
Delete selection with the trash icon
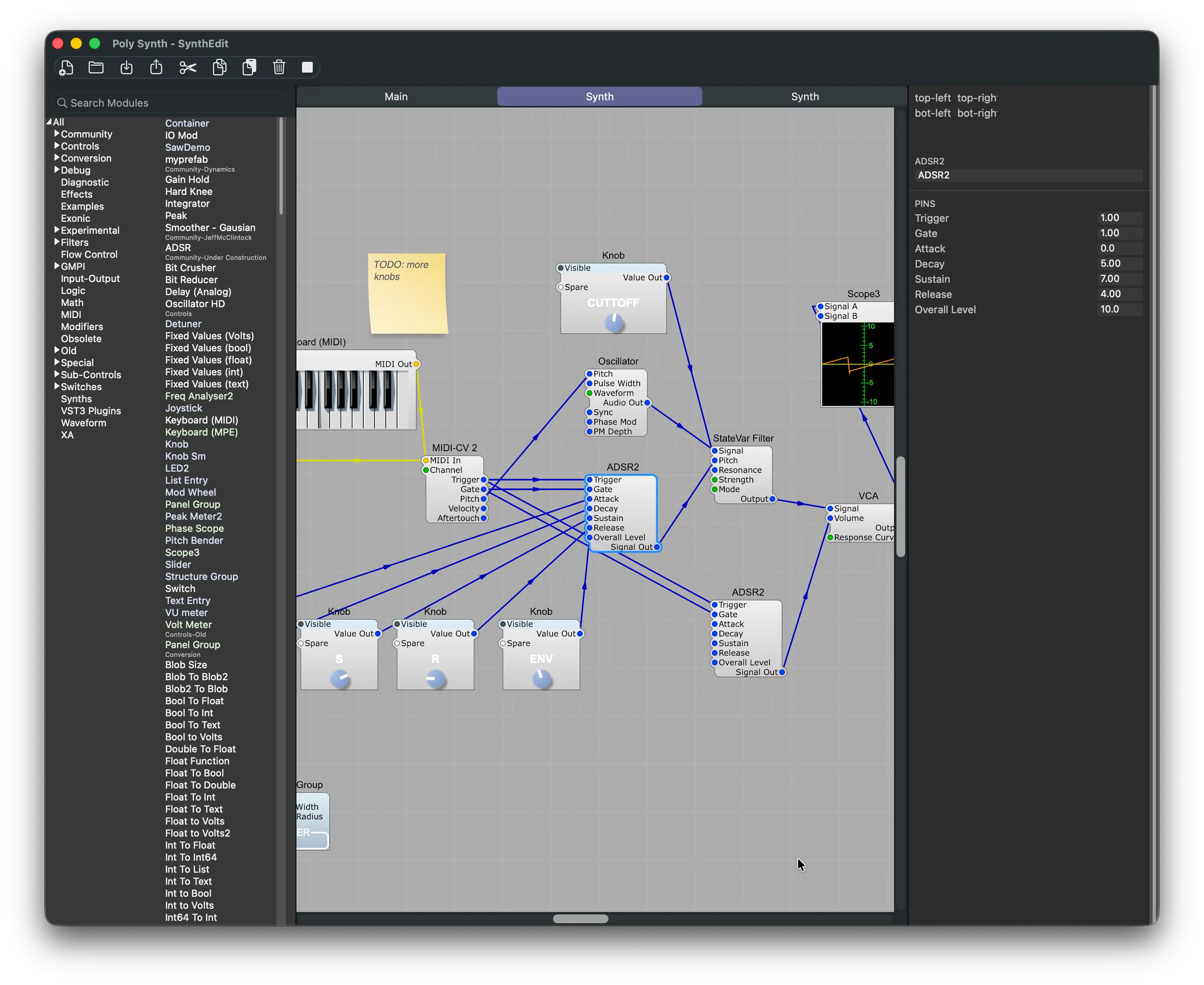(x=279, y=67)
